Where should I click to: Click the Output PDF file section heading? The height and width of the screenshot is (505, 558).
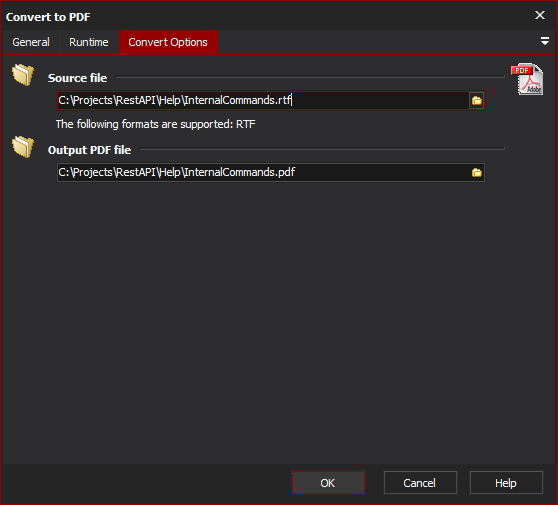(89, 150)
